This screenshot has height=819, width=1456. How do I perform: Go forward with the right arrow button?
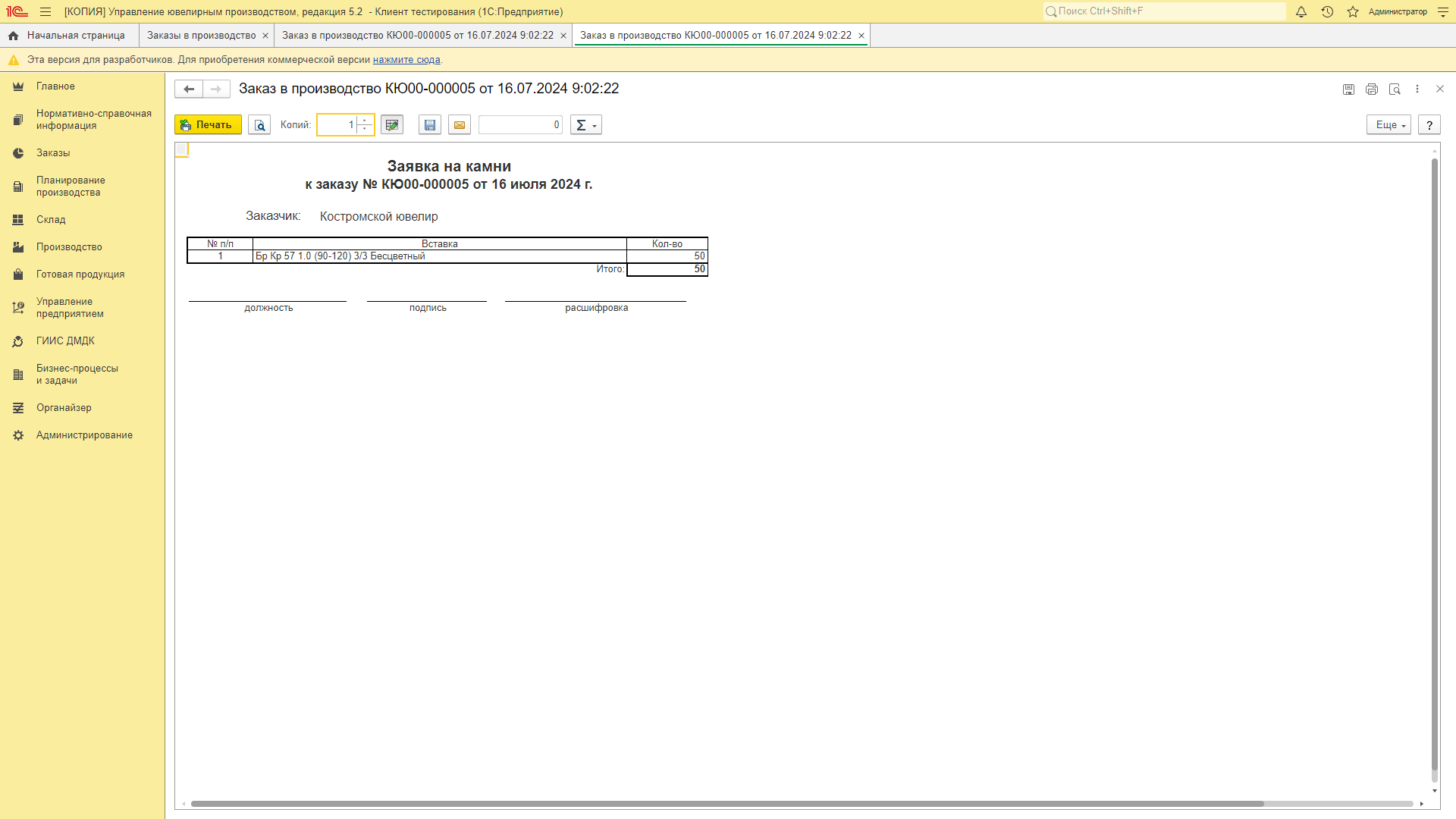(216, 89)
